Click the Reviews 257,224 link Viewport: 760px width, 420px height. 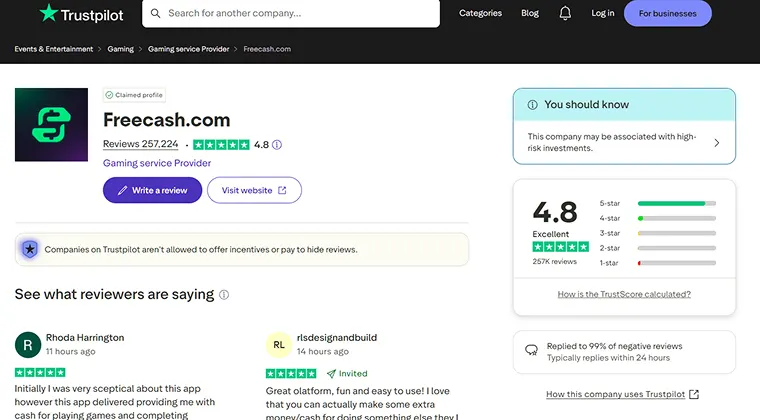pyautogui.click(x=141, y=144)
